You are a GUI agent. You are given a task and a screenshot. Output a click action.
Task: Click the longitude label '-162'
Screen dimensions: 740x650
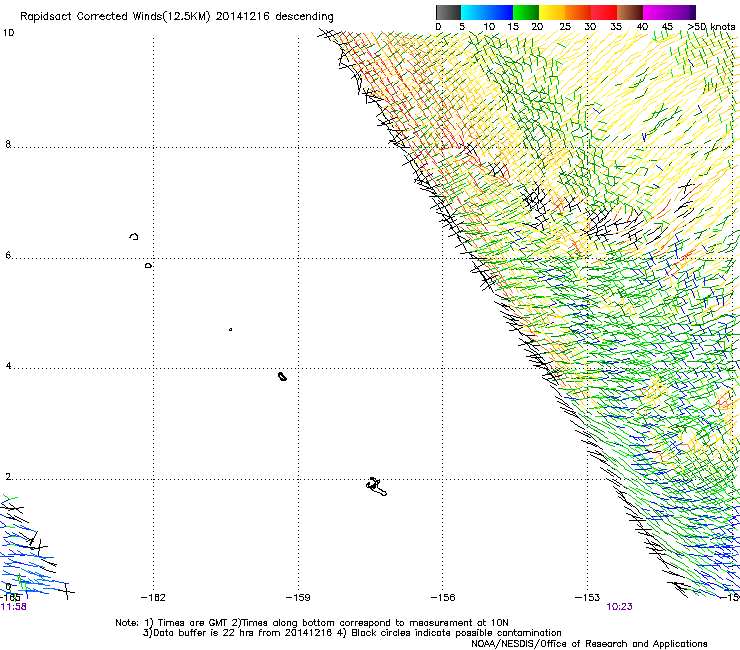153,598
